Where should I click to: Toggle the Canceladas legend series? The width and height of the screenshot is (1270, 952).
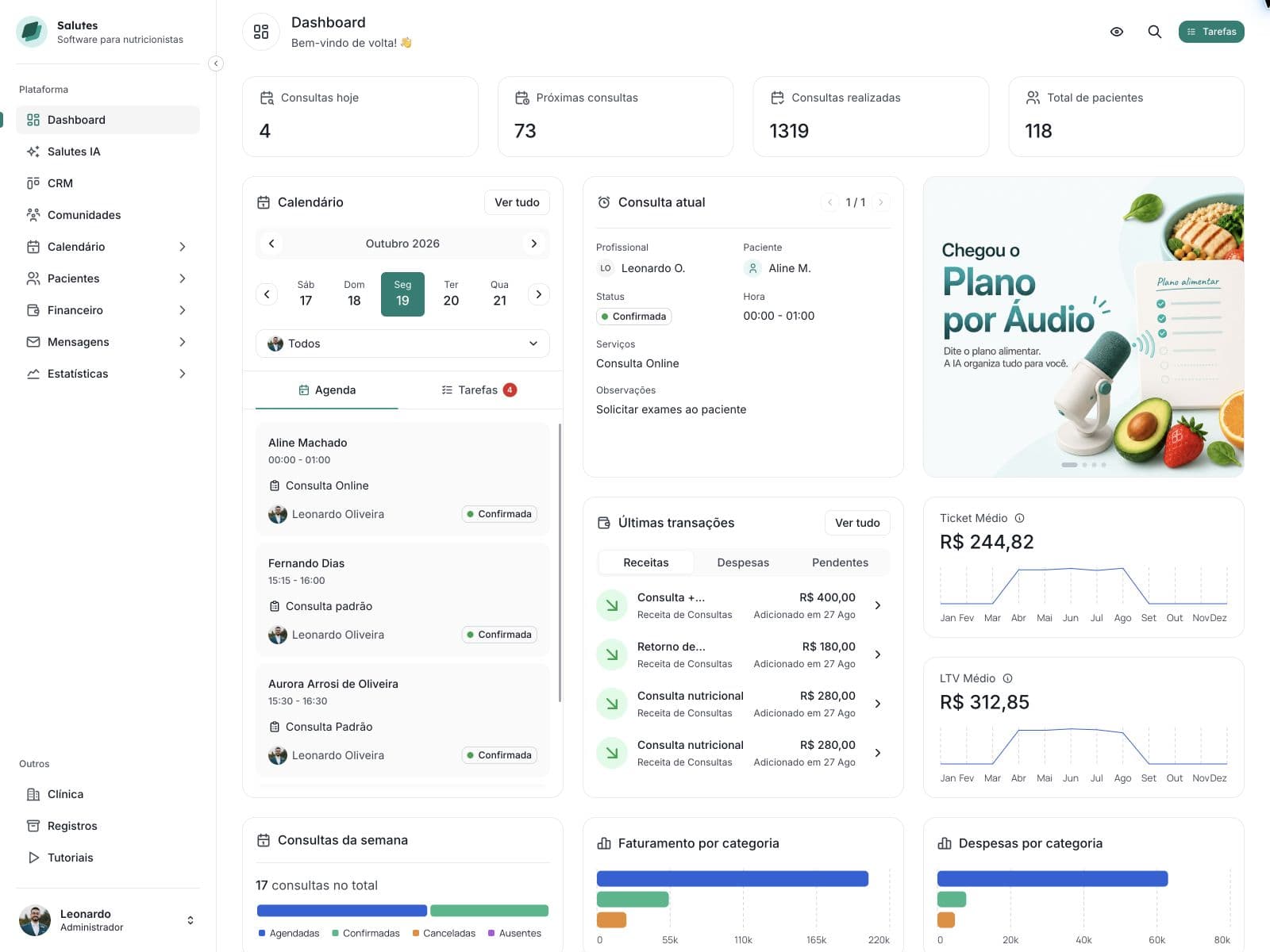coord(444,933)
